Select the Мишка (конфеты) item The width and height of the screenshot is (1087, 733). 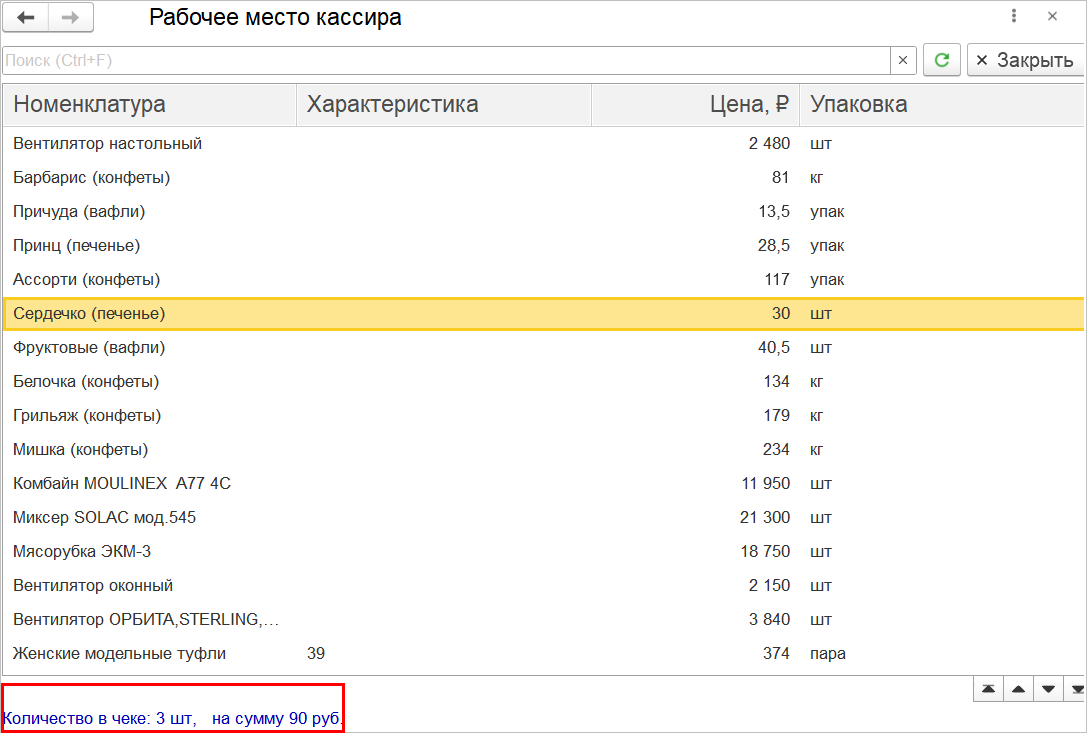80,449
